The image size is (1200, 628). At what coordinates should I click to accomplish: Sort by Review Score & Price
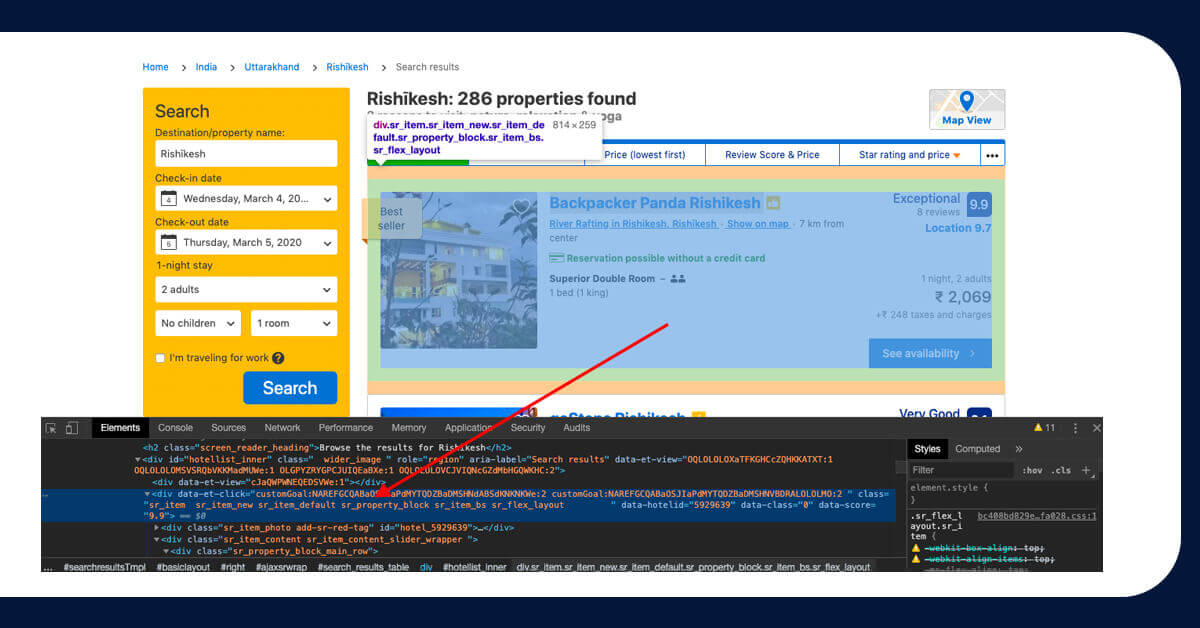(772, 155)
